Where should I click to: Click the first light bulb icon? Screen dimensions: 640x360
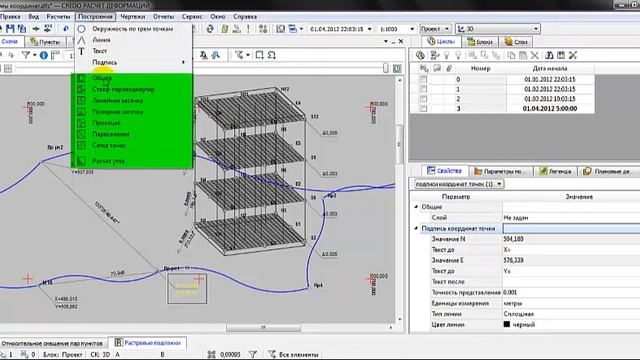coord(447,55)
